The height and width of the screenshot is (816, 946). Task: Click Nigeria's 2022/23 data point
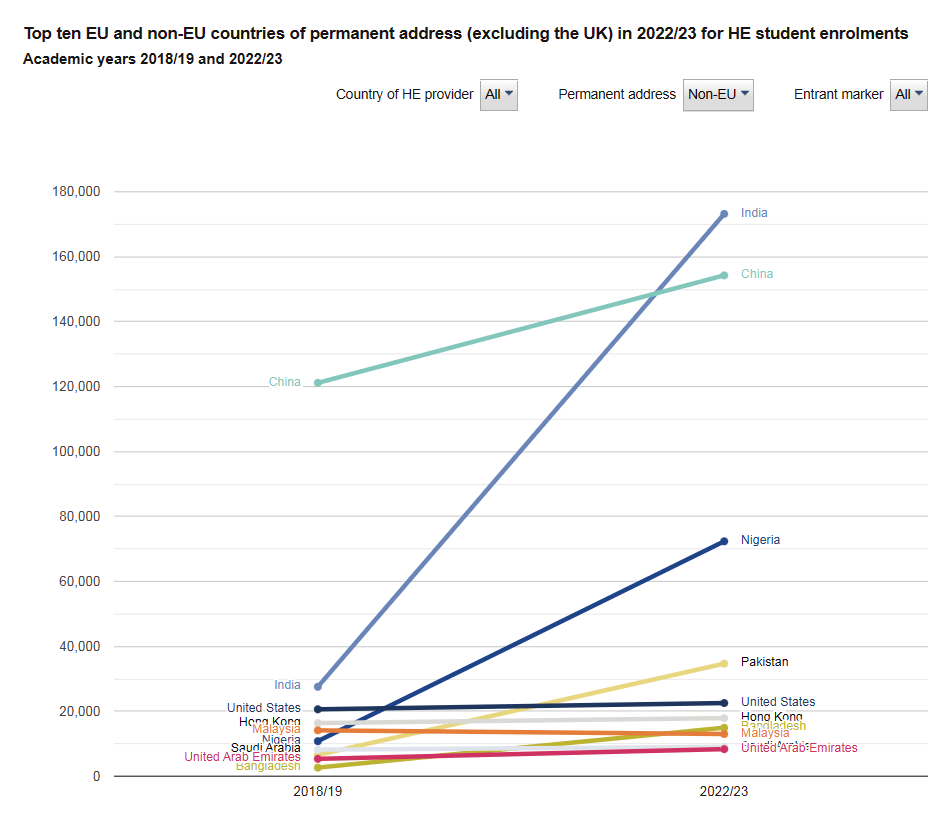coord(724,541)
